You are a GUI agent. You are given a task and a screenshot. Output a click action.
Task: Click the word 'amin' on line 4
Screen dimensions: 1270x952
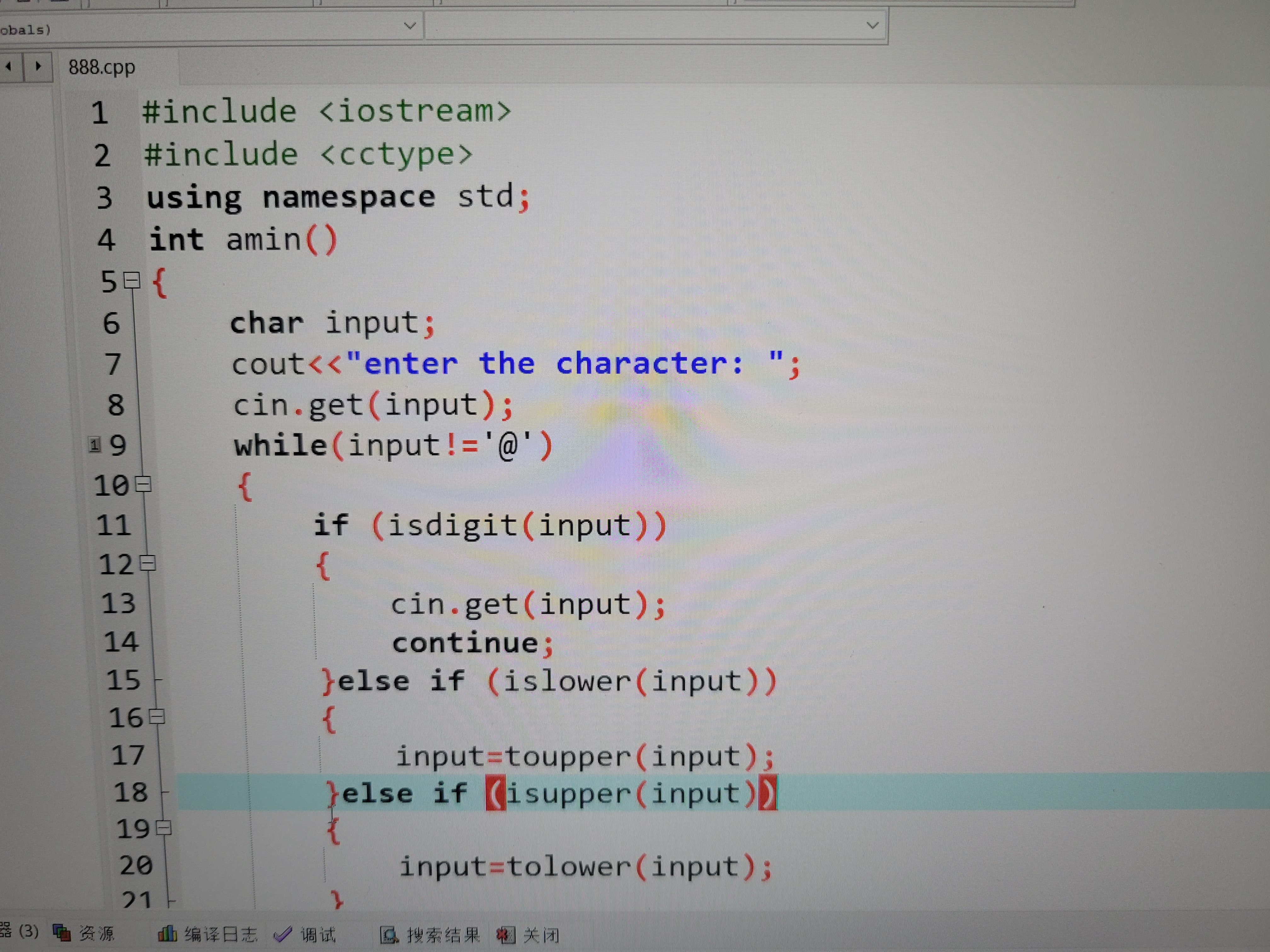pyautogui.click(x=264, y=239)
